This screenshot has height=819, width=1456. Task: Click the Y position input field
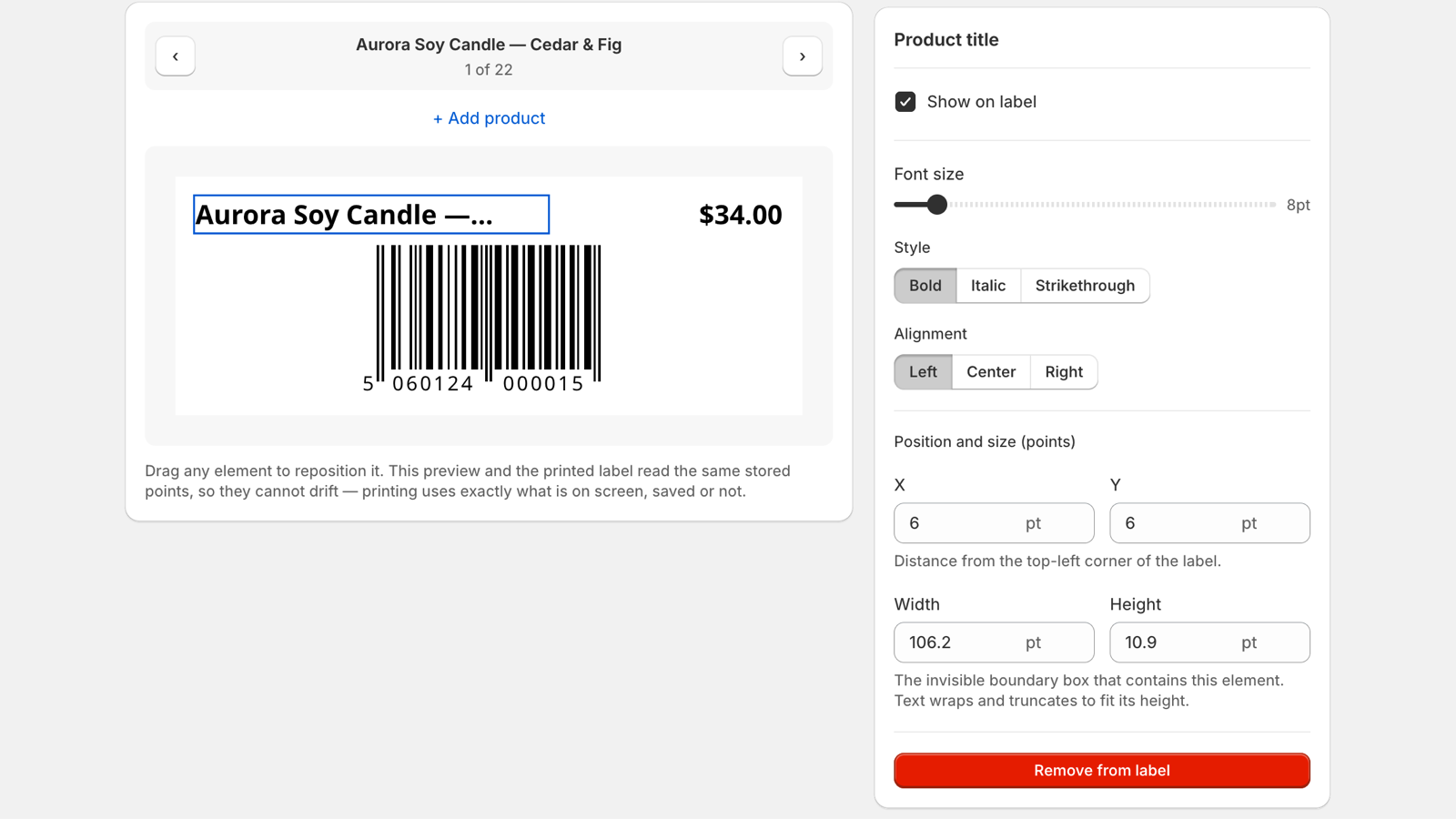pos(1209,523)
